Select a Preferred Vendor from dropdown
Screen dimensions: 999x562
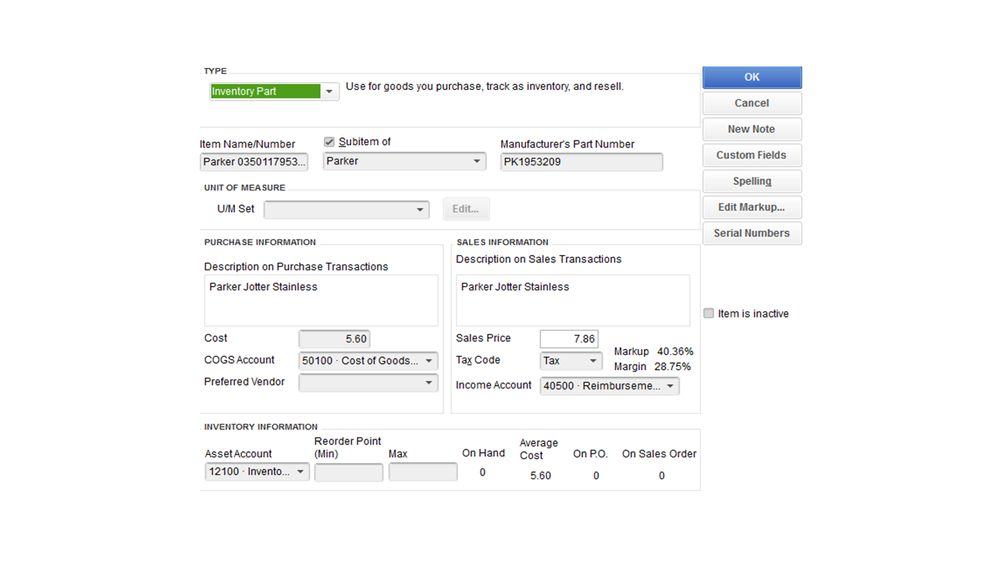[429, 382]
